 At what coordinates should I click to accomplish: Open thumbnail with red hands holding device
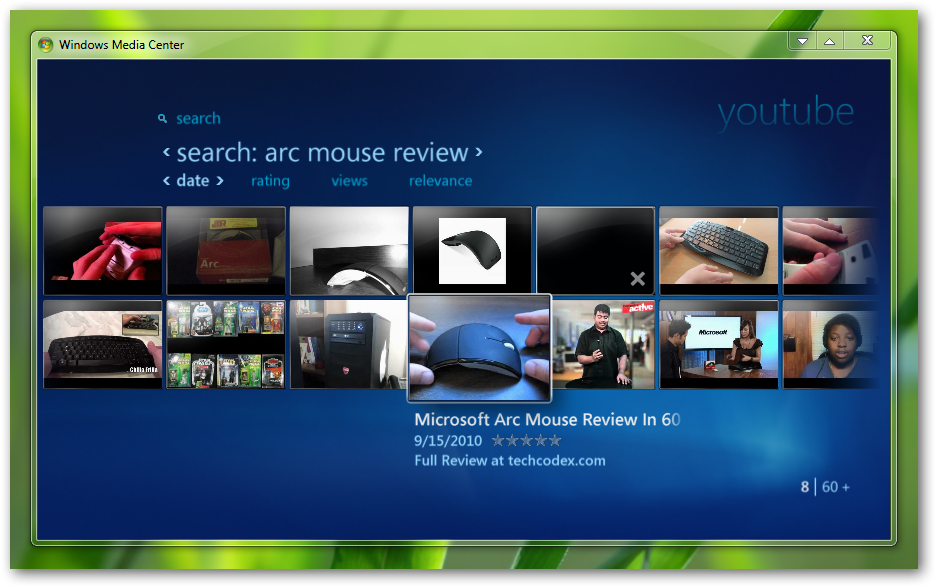[x=103, y=251]
